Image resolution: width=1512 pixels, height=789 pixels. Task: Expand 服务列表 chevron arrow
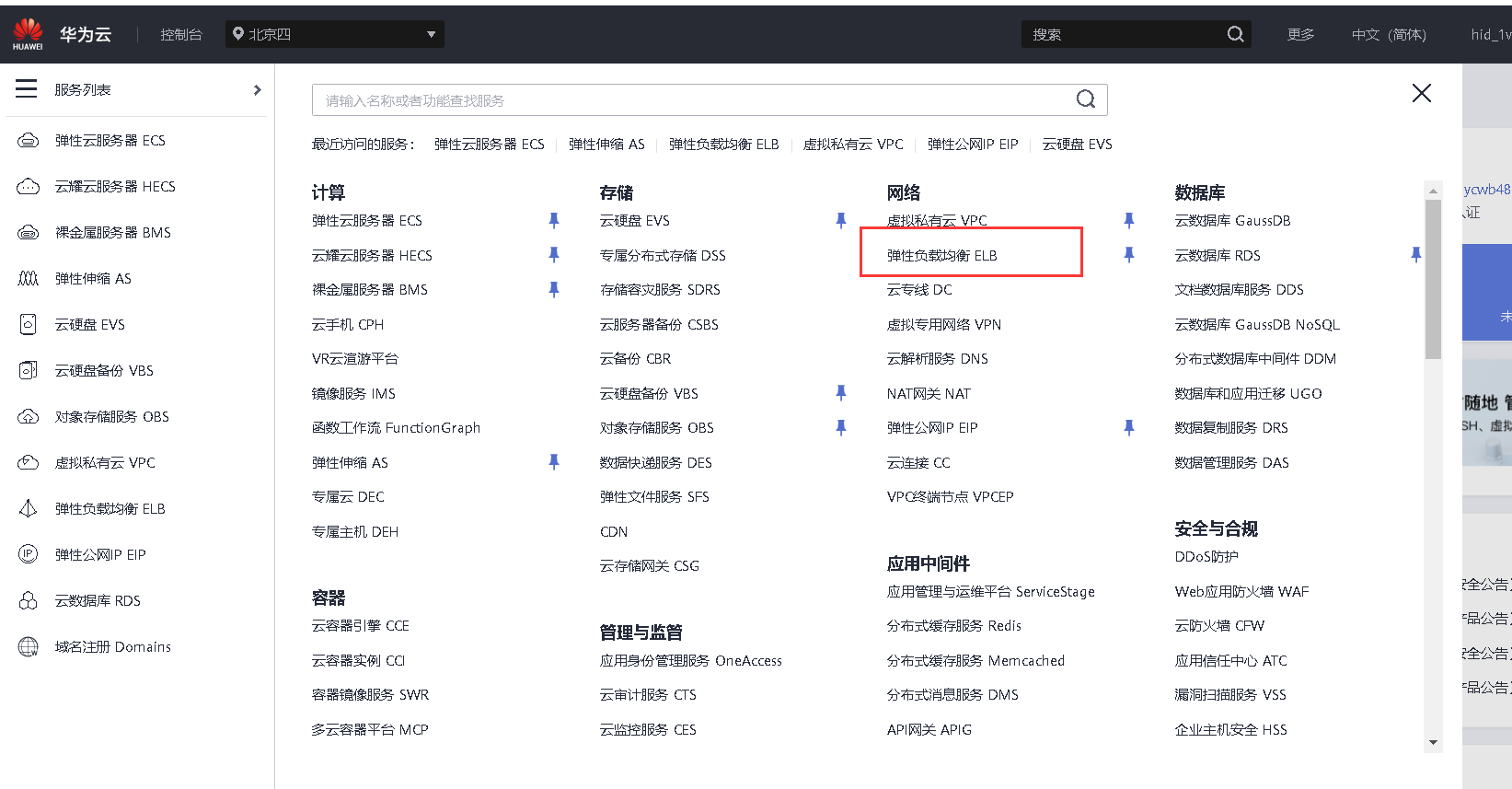click(x=258, y=90)
